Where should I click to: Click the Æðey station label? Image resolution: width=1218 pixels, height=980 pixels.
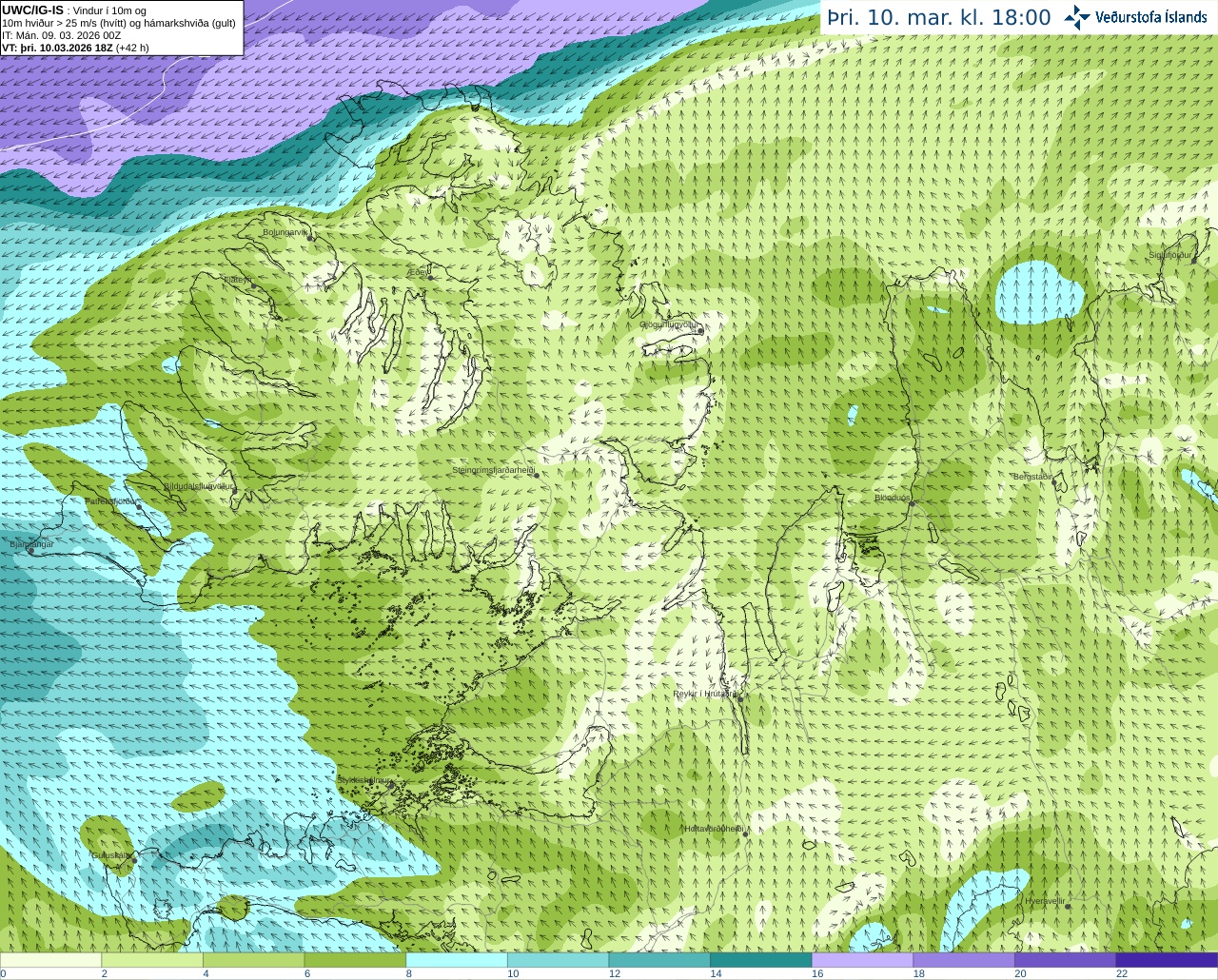(x=417, y=272)
